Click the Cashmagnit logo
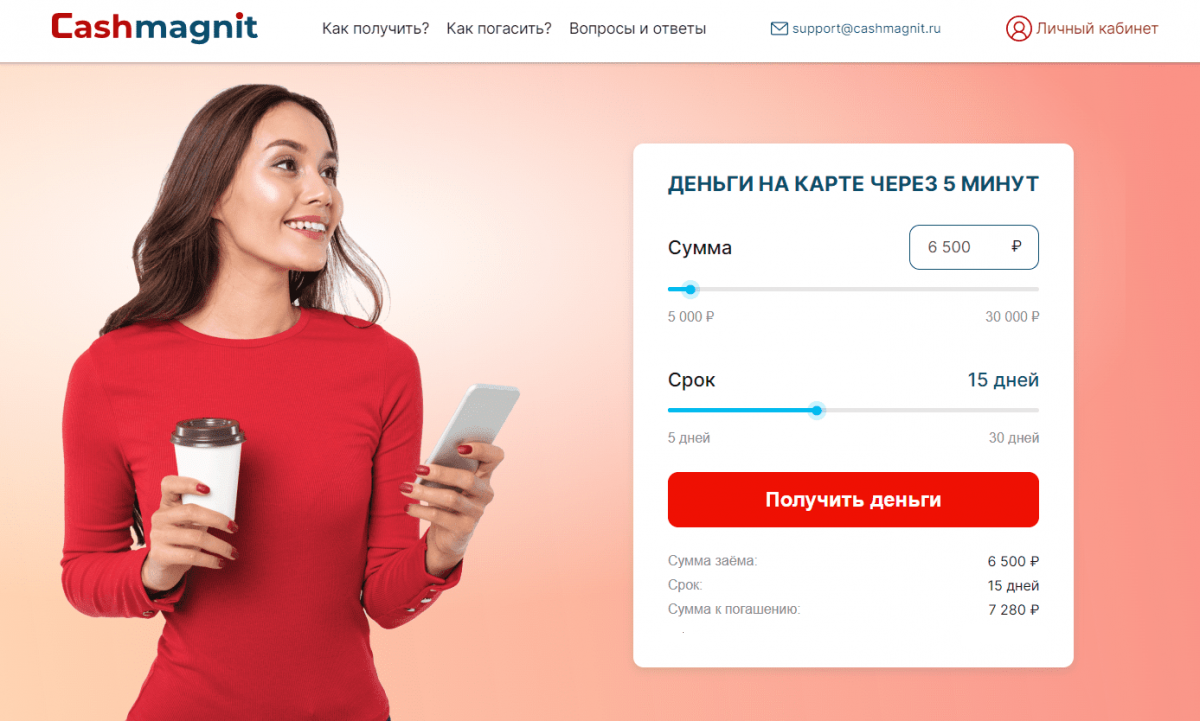This screenshot has width=1200, height=721. point(154,28)
